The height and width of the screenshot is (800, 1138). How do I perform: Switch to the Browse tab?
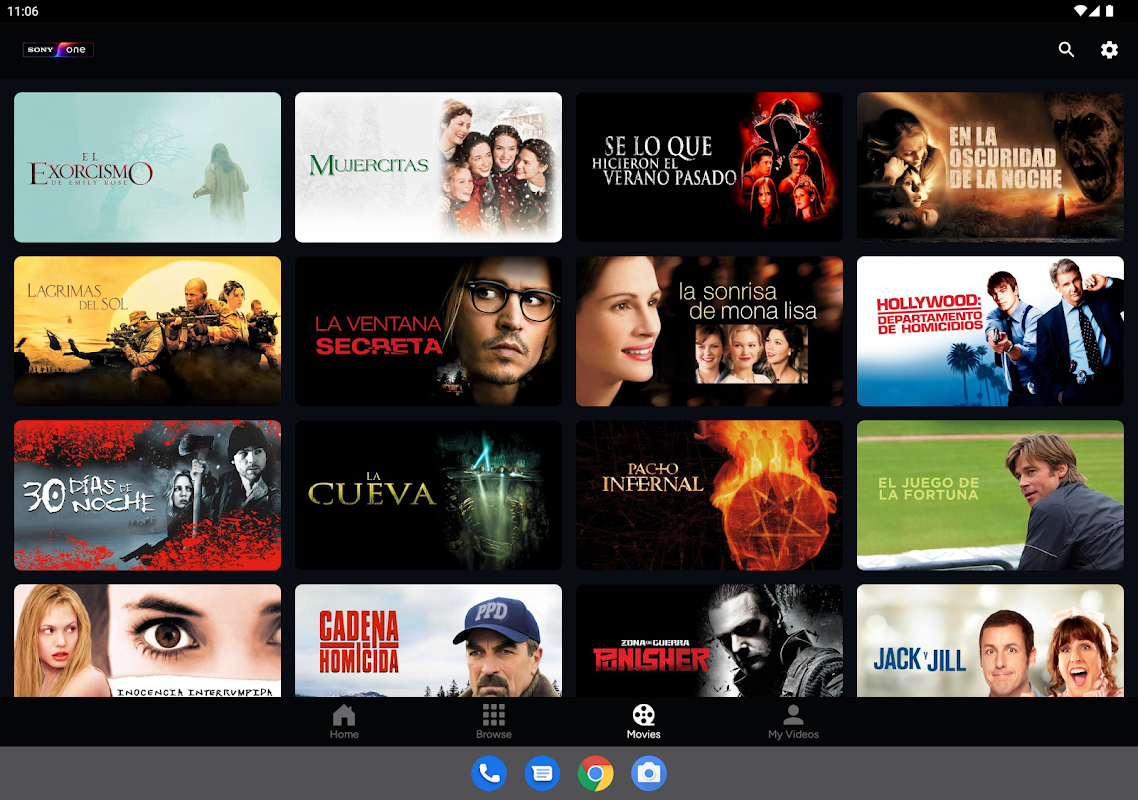pyautogui.click(x=494, y=722)
